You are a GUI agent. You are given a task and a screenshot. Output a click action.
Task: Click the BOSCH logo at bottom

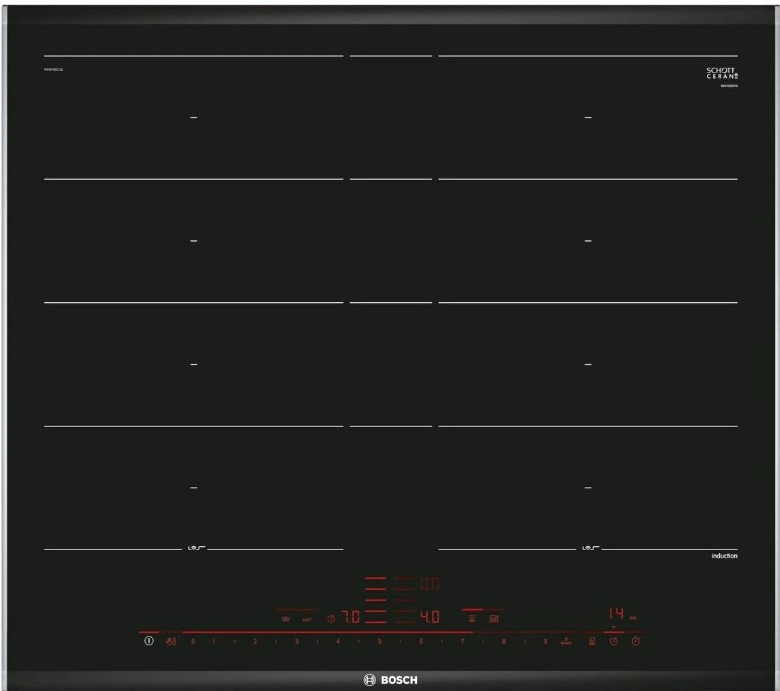point(390,680)
